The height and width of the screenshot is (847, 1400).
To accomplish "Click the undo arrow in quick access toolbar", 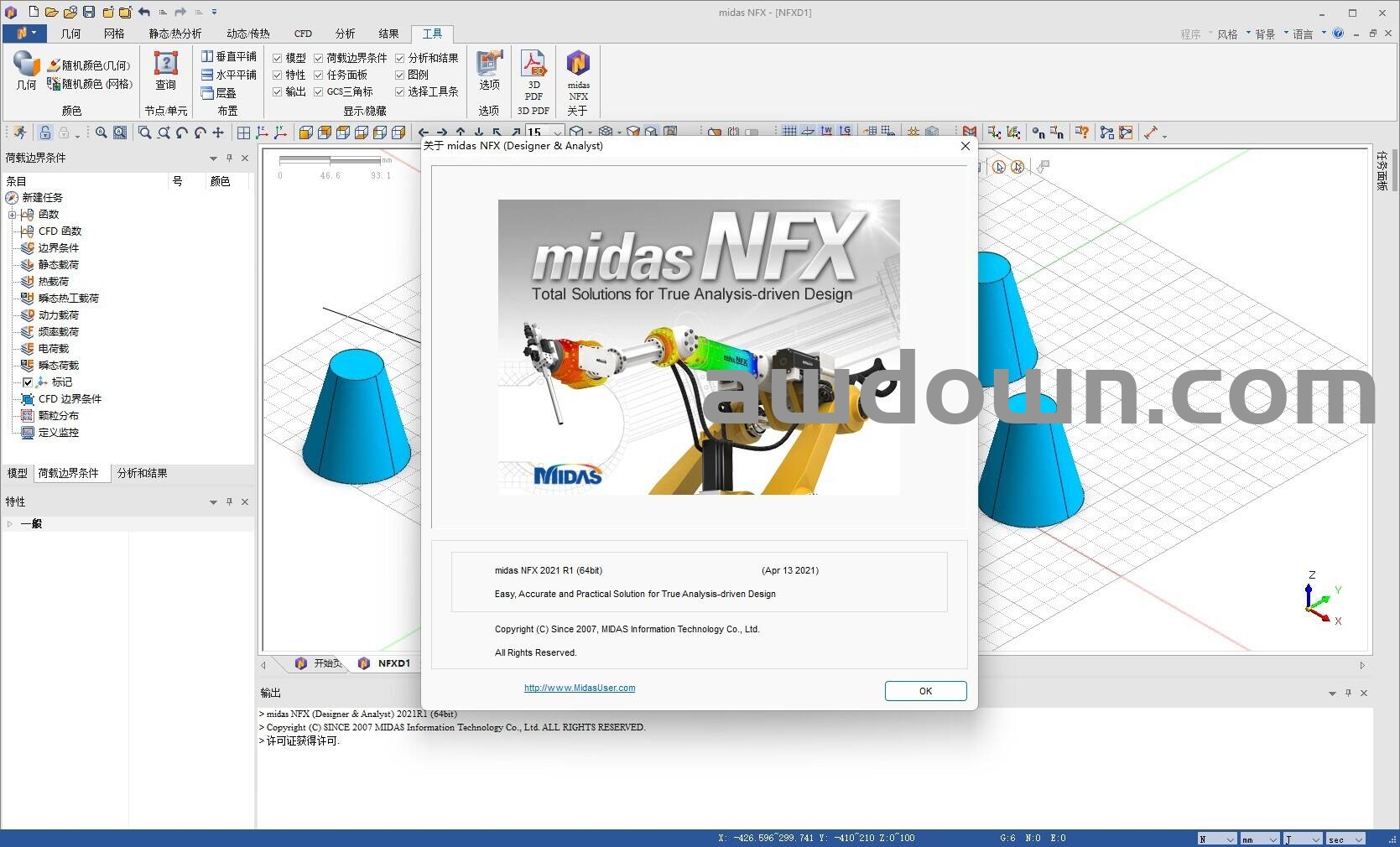I will (x=144, y=12).
